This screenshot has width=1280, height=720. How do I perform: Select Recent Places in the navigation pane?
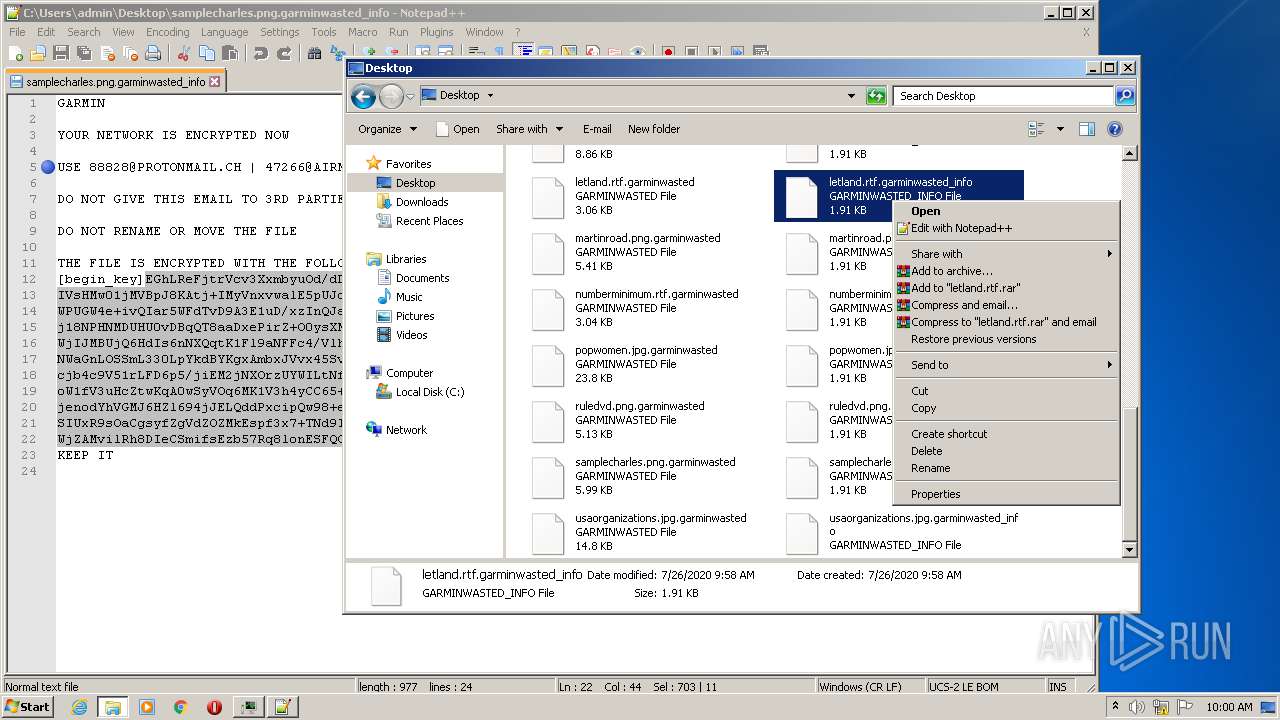420,221
